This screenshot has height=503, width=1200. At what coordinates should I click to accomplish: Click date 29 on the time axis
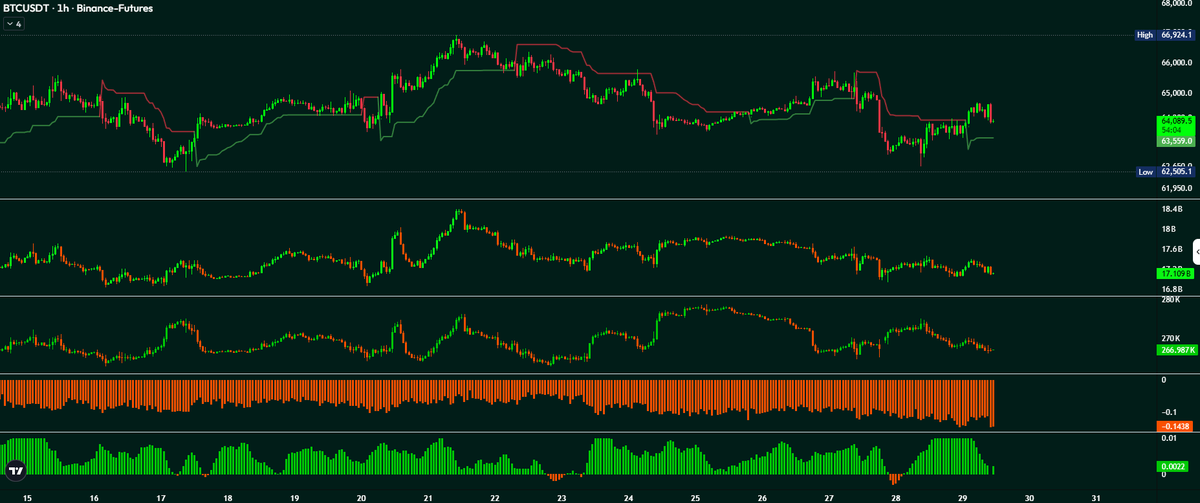coord(963,496)
